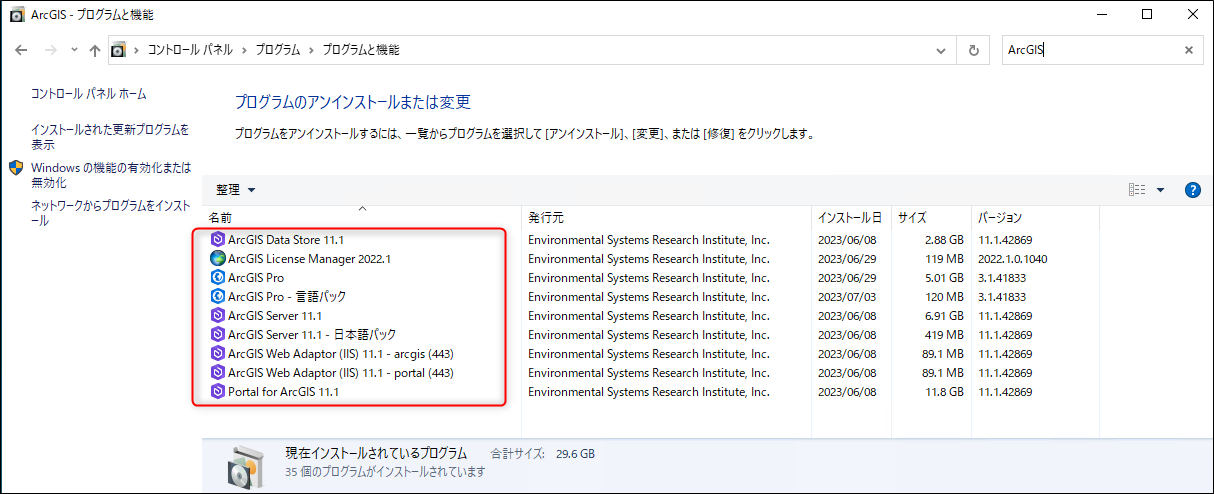Screen dimensions: 1214x494
Task: Click the ArcGIS Data Store 11.1 icon
Action: 218,240
